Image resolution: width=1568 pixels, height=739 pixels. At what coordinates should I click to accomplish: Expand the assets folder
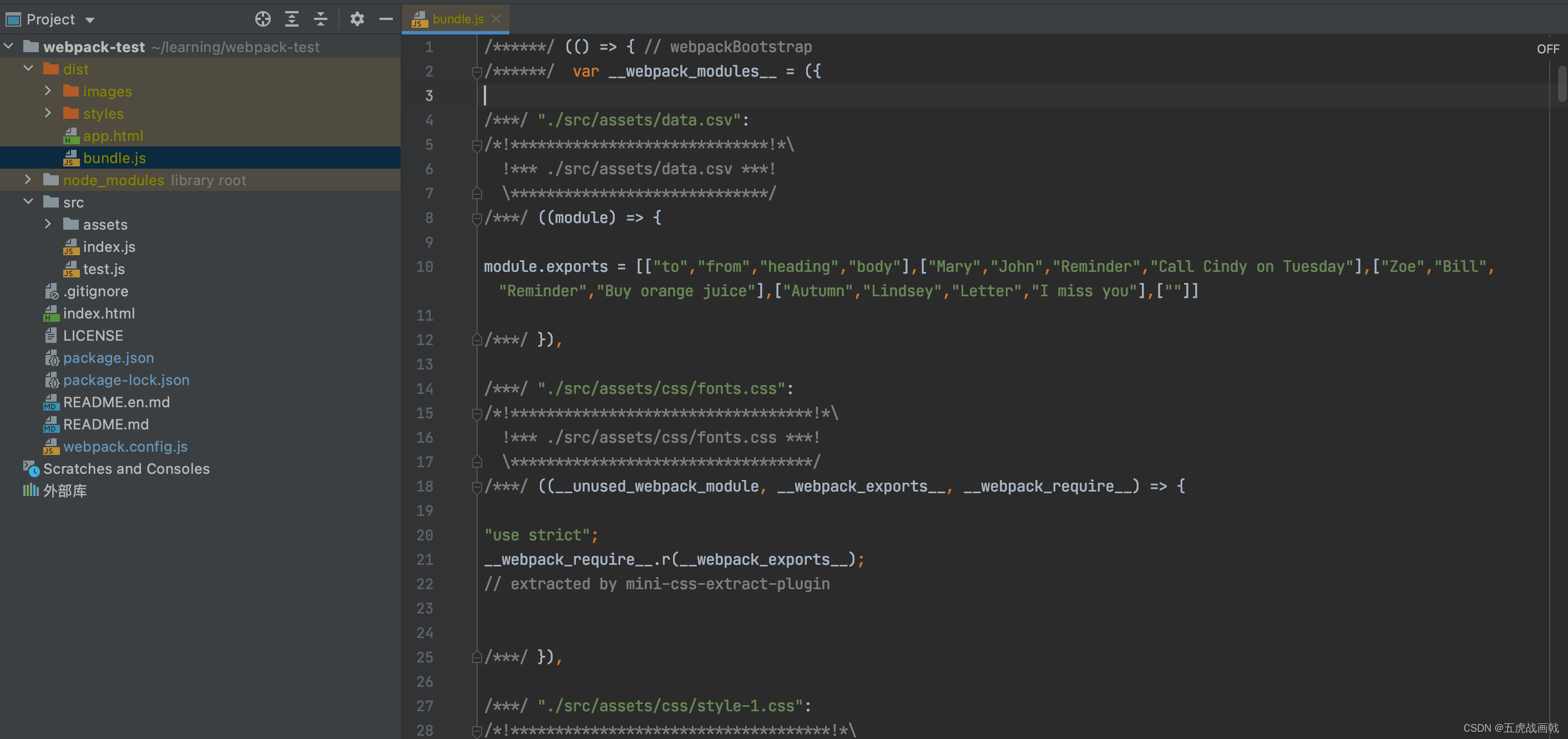pyautogui.click(x=48, y=224)
